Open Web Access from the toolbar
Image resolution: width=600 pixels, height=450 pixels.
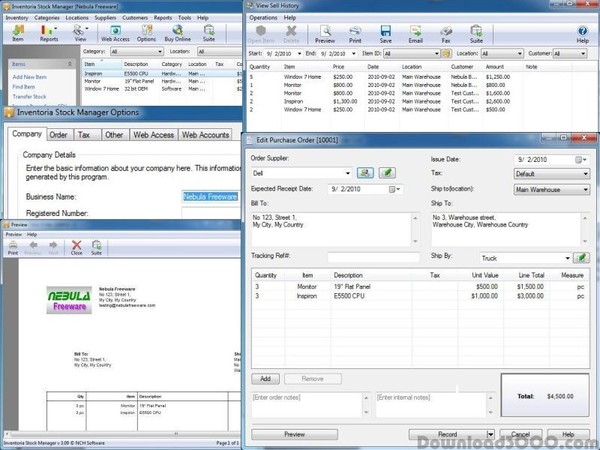[115, 33]
